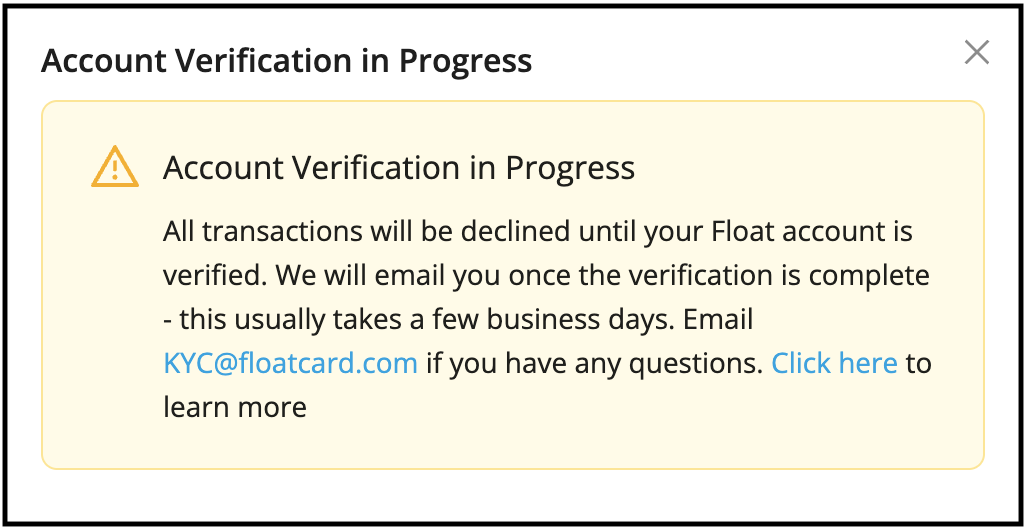Click the word "to" after Click here
Viewport: 1026px width, 530px height.
coord(918,363)
